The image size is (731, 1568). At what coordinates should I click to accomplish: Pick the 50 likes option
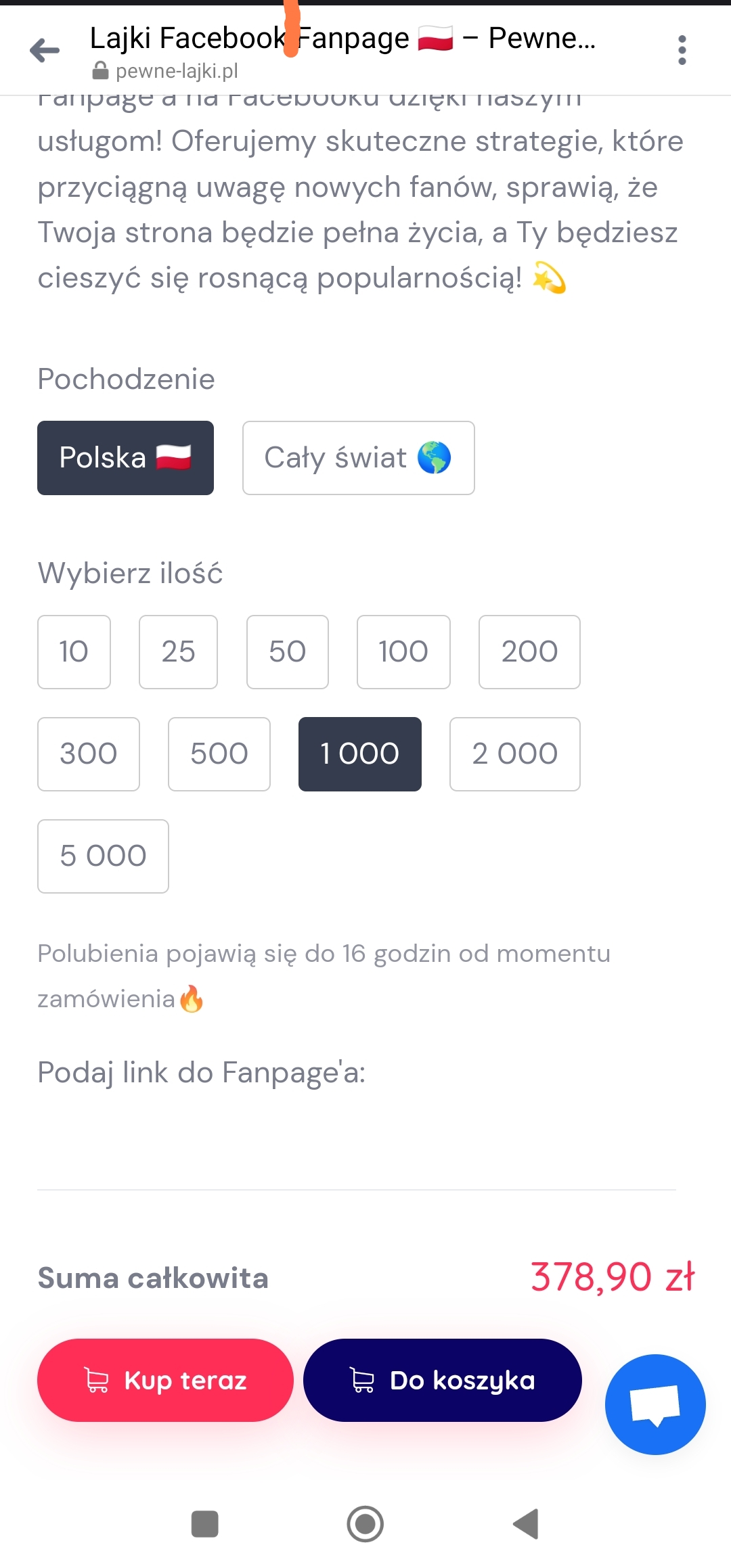pos(288,652)
